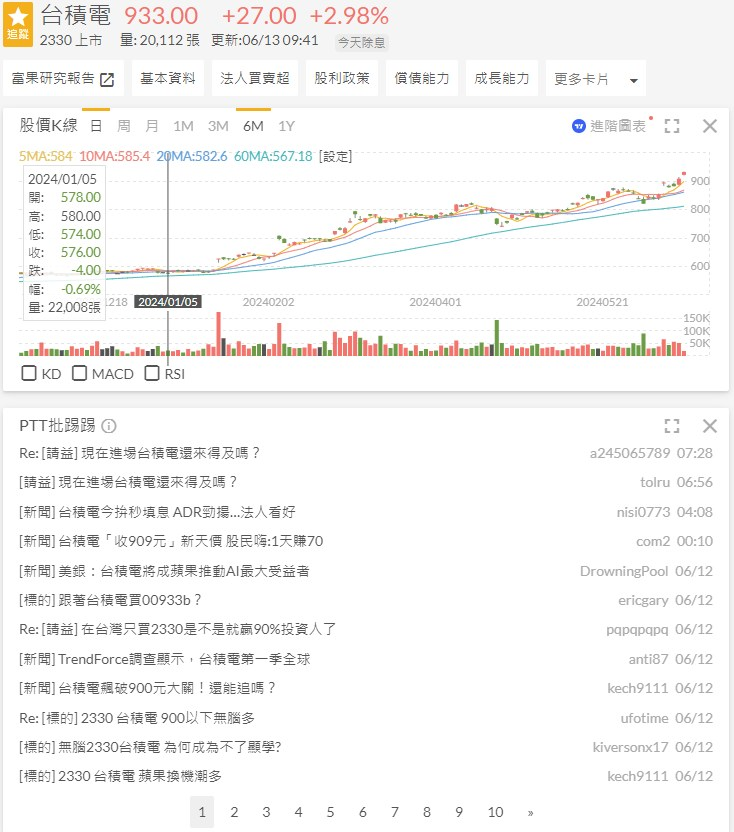
Task: Click the 933.00 stock price
Action: coord(161,15)
